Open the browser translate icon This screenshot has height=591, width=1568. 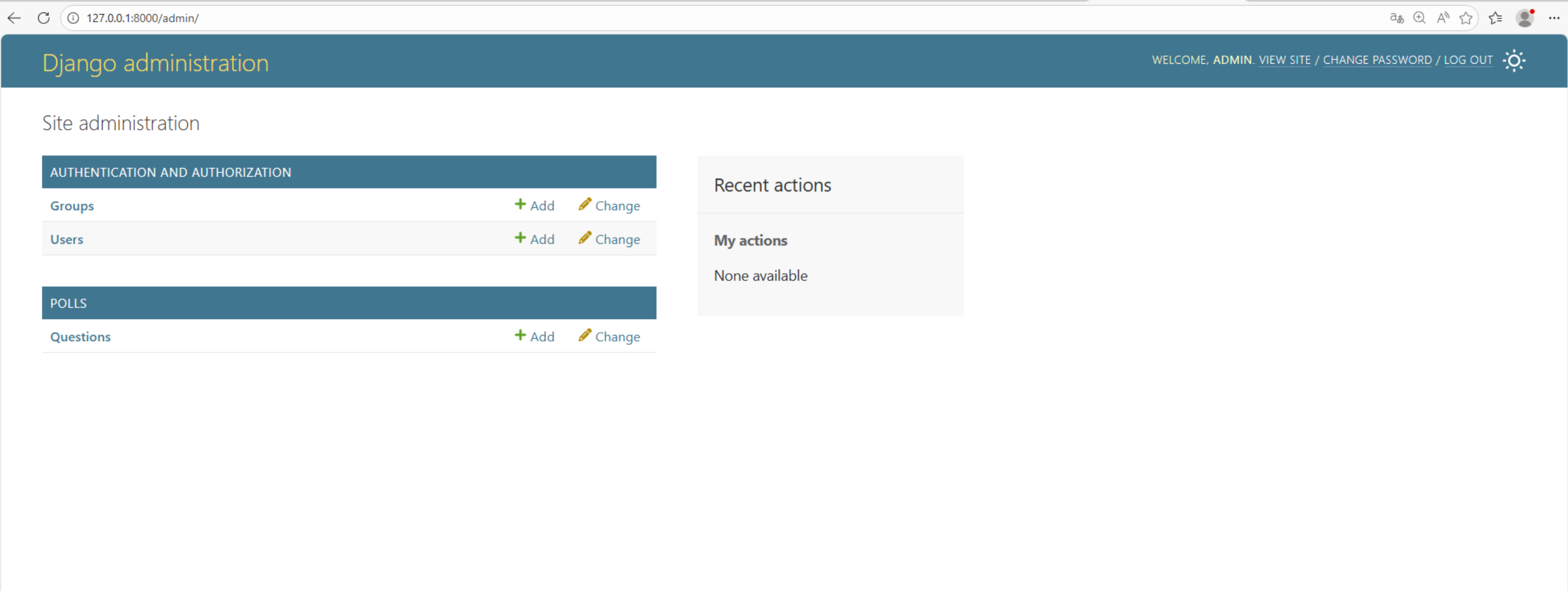tap(1397, 18)
